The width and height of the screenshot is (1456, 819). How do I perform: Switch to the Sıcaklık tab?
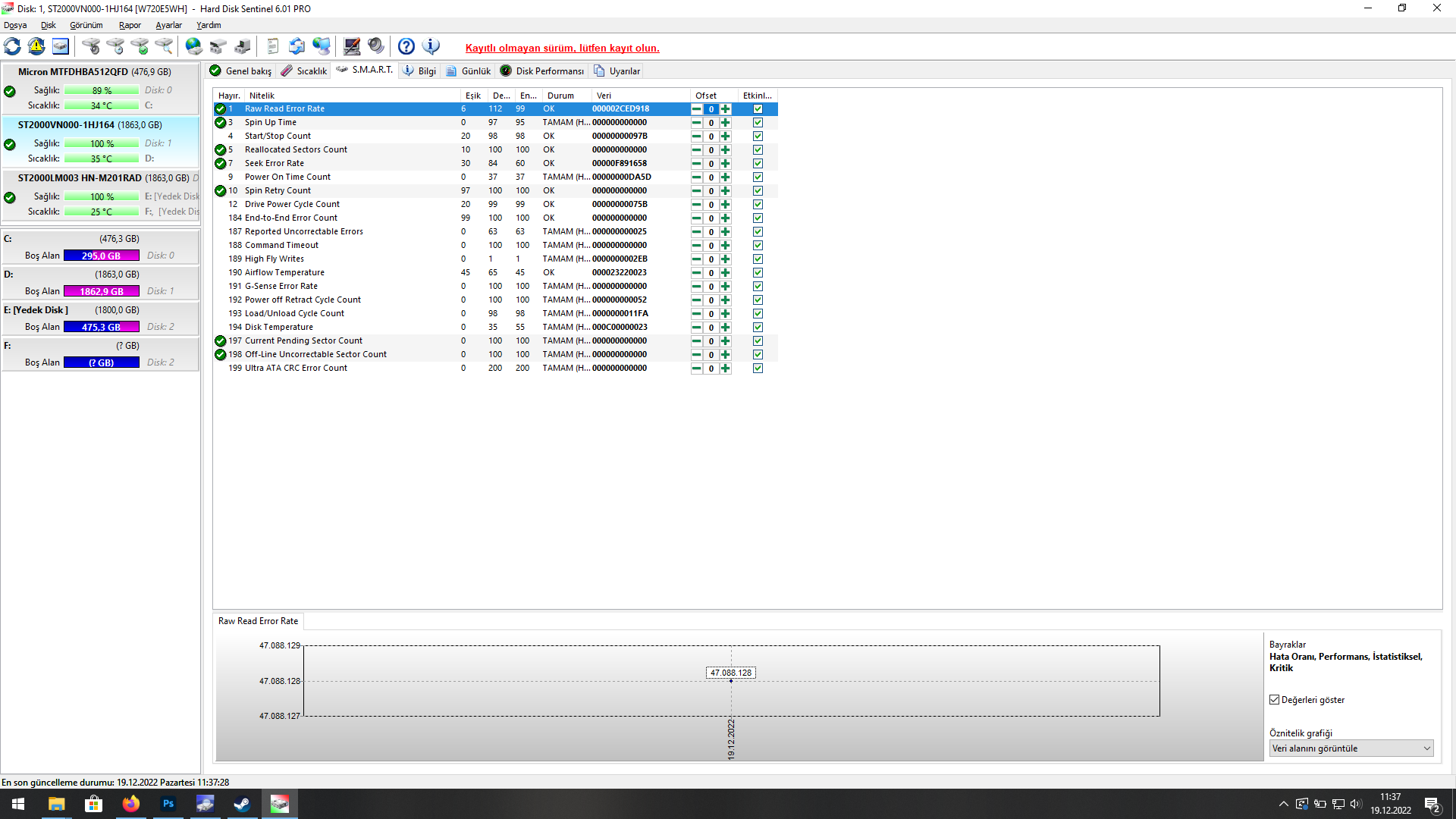(x=304, y=71)
